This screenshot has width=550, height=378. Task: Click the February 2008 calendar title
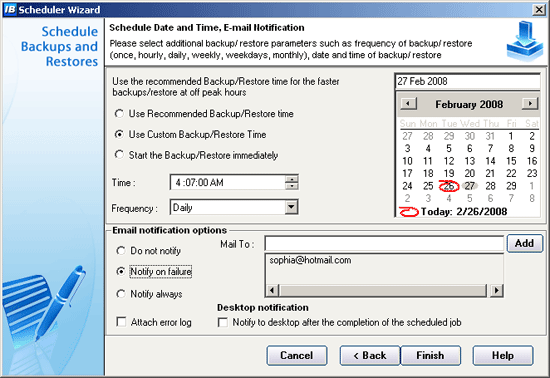click(x=469, y=104)
